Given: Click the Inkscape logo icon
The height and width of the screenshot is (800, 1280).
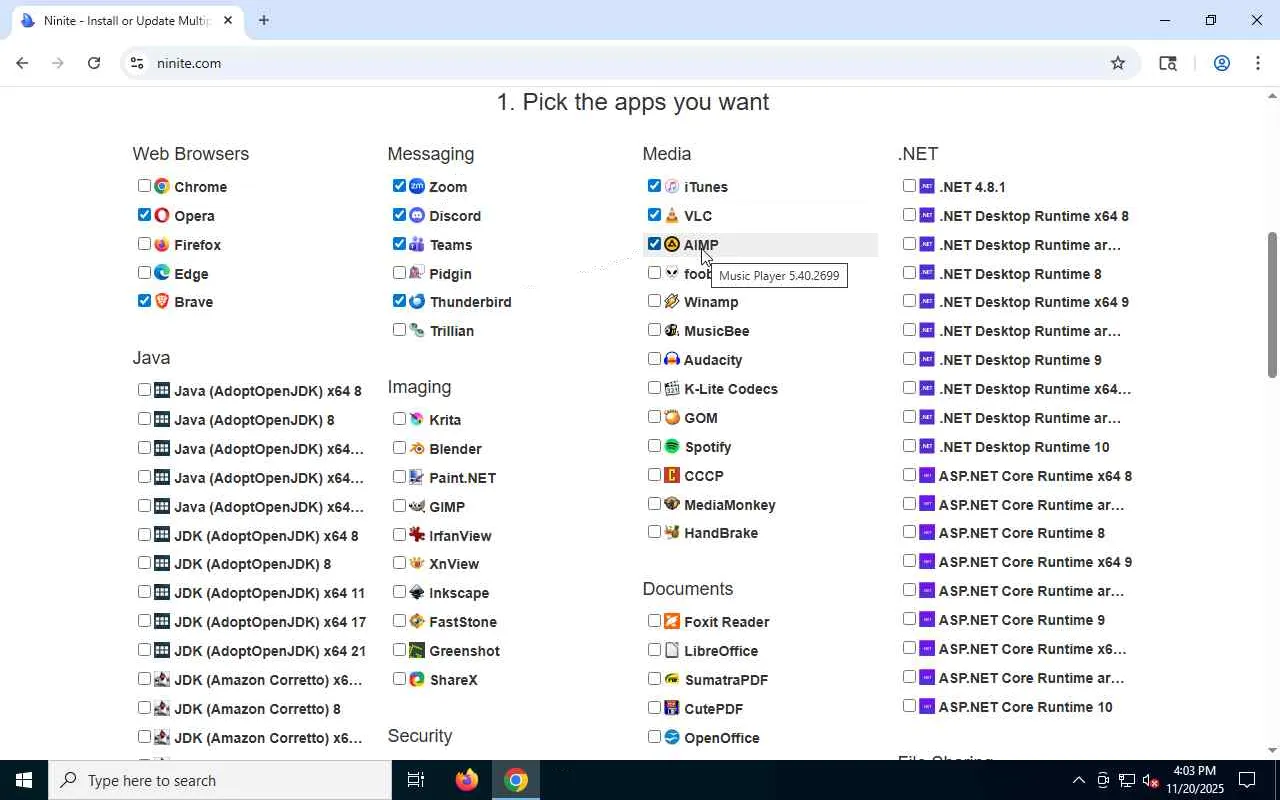Looking at the screenshot, I should pyautogui.click(x=417, y=592).
